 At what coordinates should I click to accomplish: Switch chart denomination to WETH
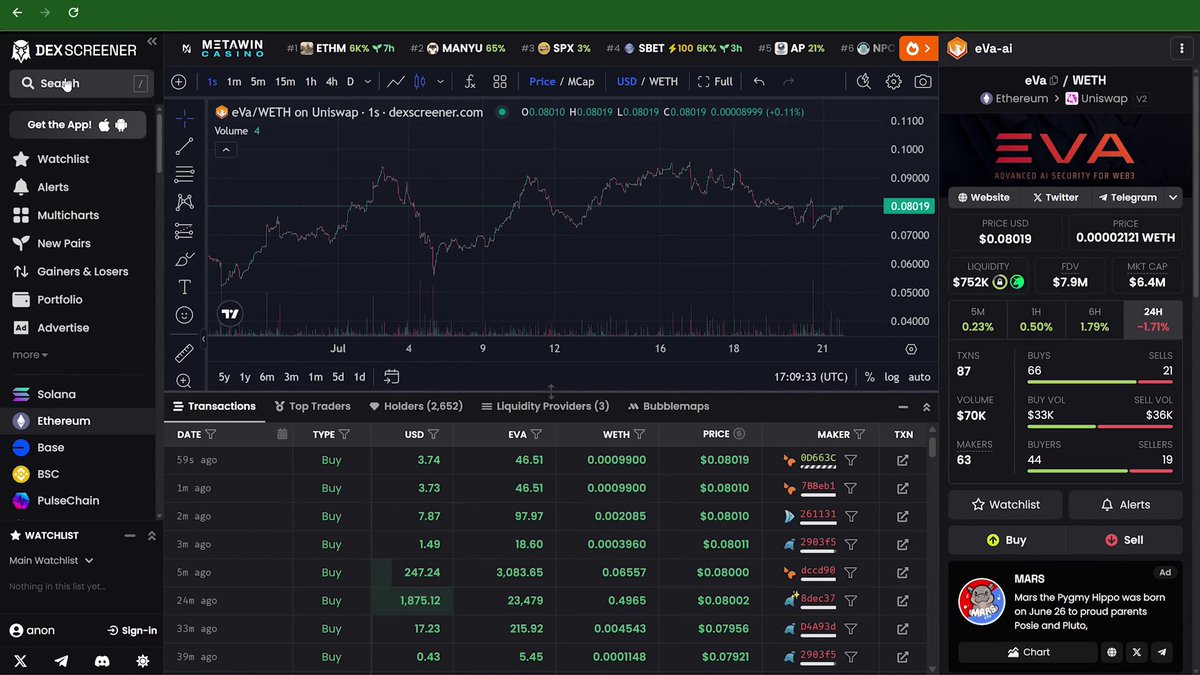663,82
